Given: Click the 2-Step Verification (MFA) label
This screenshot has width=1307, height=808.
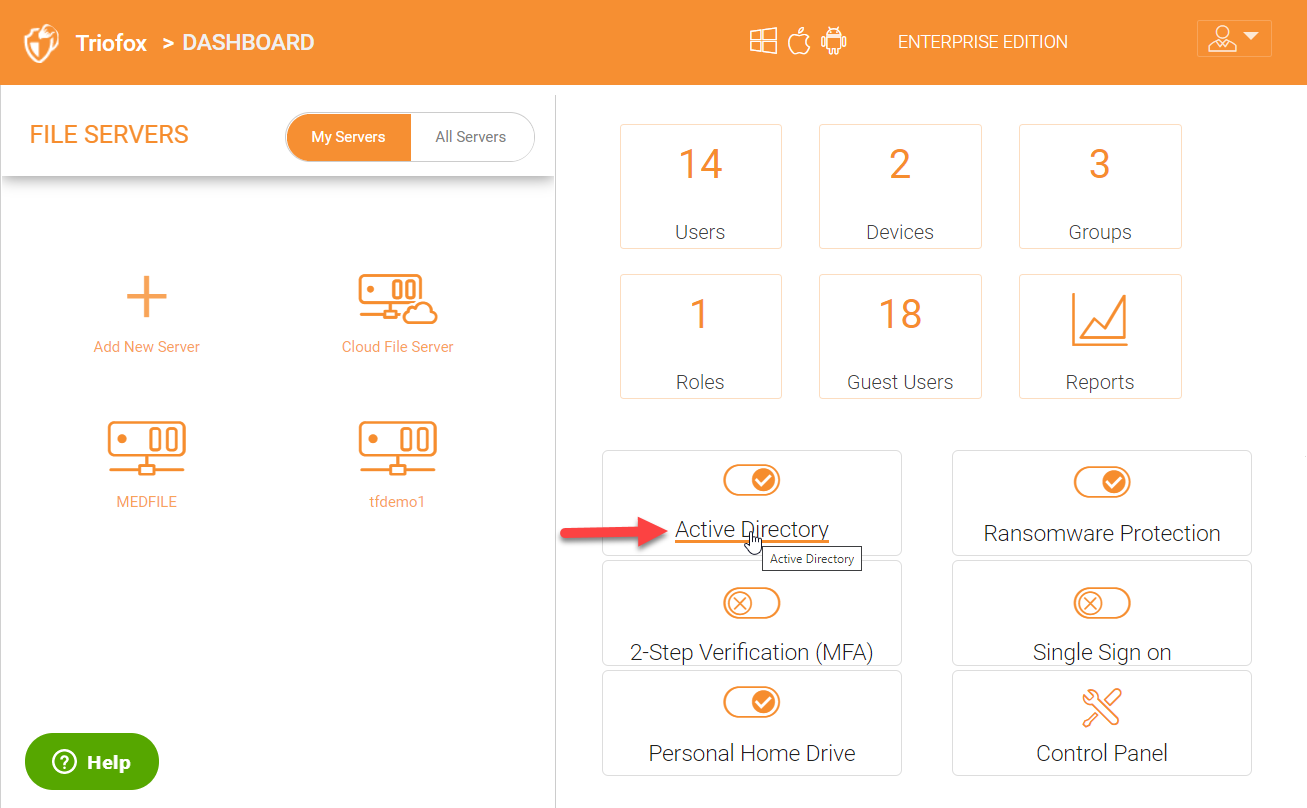Looking at the screenshot, I should tap(752, 652).
